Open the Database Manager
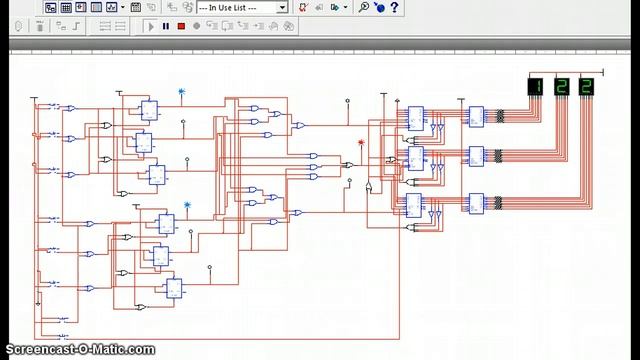The width and height of the screenshot is (640, 360). [x=188, y=7]
